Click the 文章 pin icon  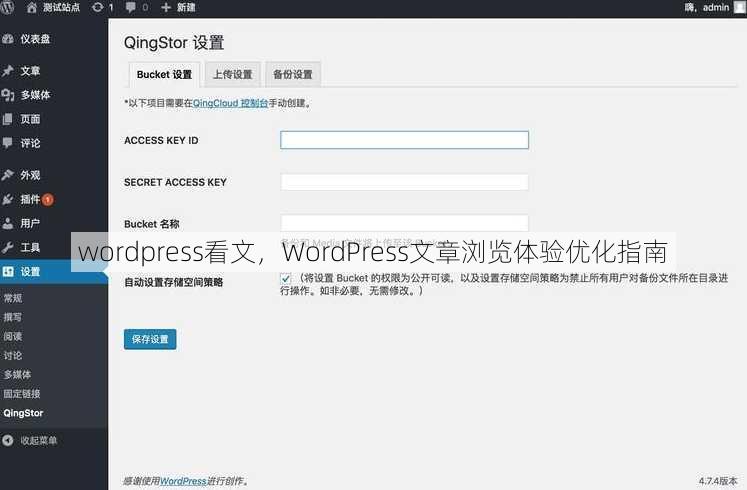coord(8,71)
